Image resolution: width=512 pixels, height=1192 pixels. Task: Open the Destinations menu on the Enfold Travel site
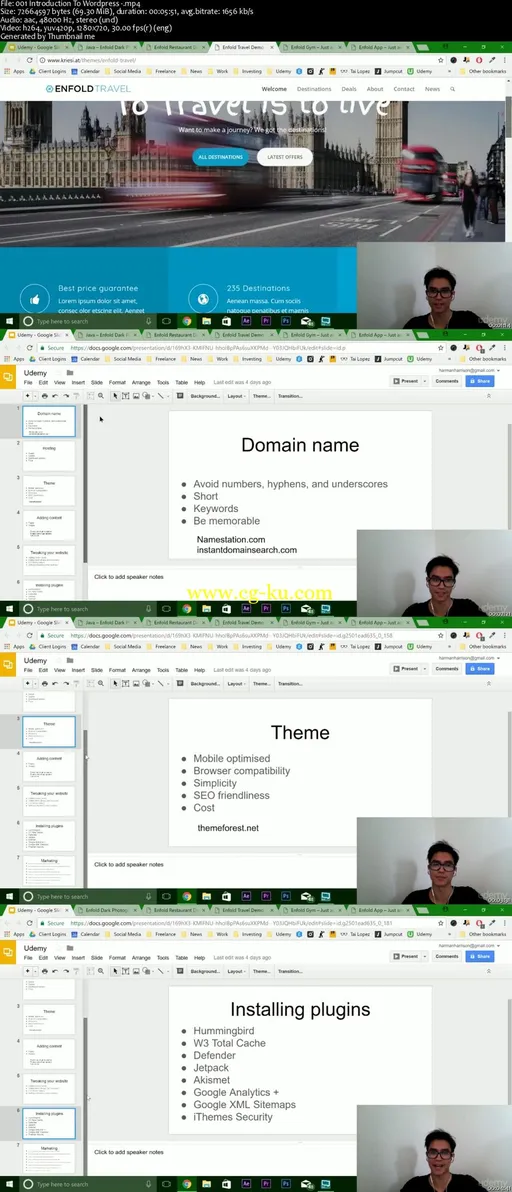(314, 89)
